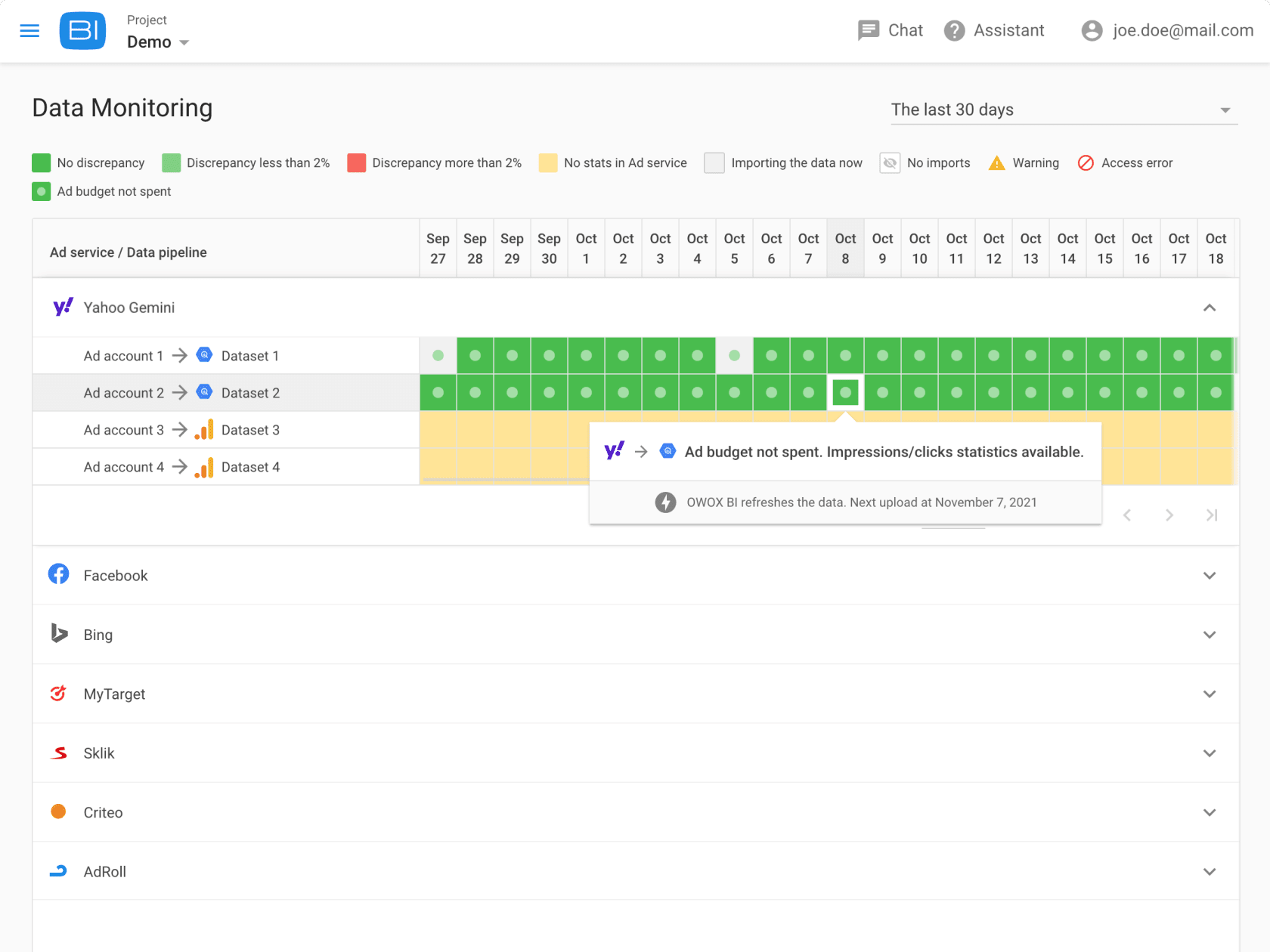The height and width of the screenshot is (952, 1270).
Task: Click the Data Monitoring page title
Action: tap(122, 108)
